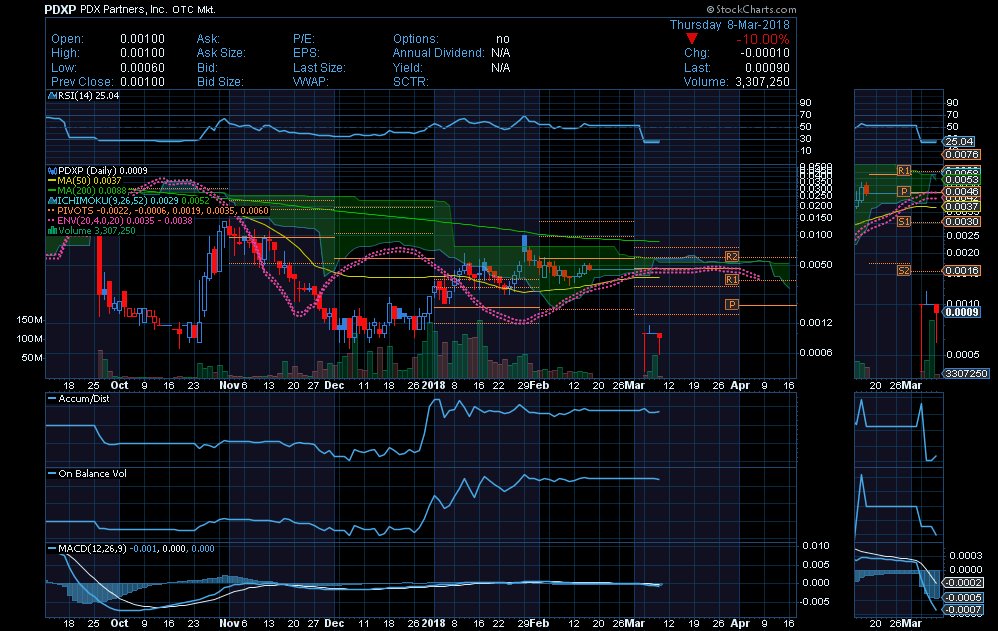Screen dimensions: 998x631
Task: Click the Last price value 0.00090
Action: pos(767,67)
